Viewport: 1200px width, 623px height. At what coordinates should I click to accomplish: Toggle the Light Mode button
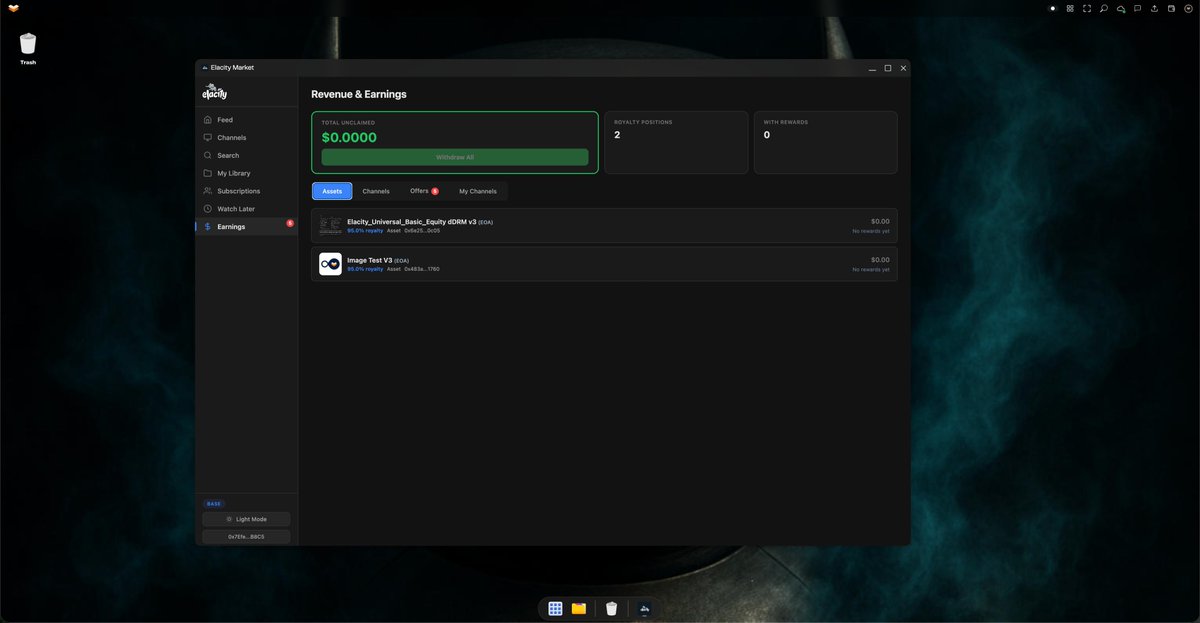246,519
